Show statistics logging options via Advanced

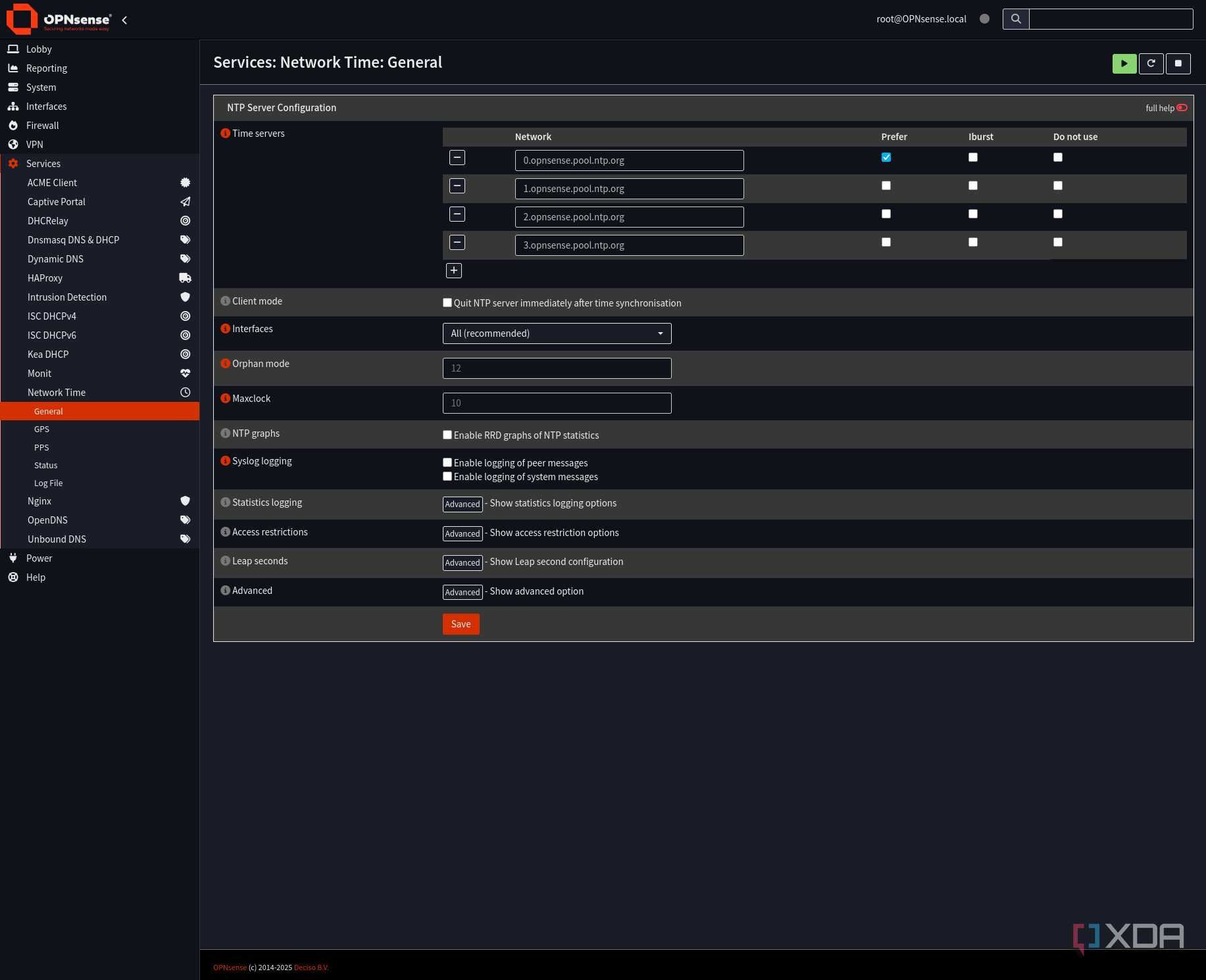tap(463, 504)
